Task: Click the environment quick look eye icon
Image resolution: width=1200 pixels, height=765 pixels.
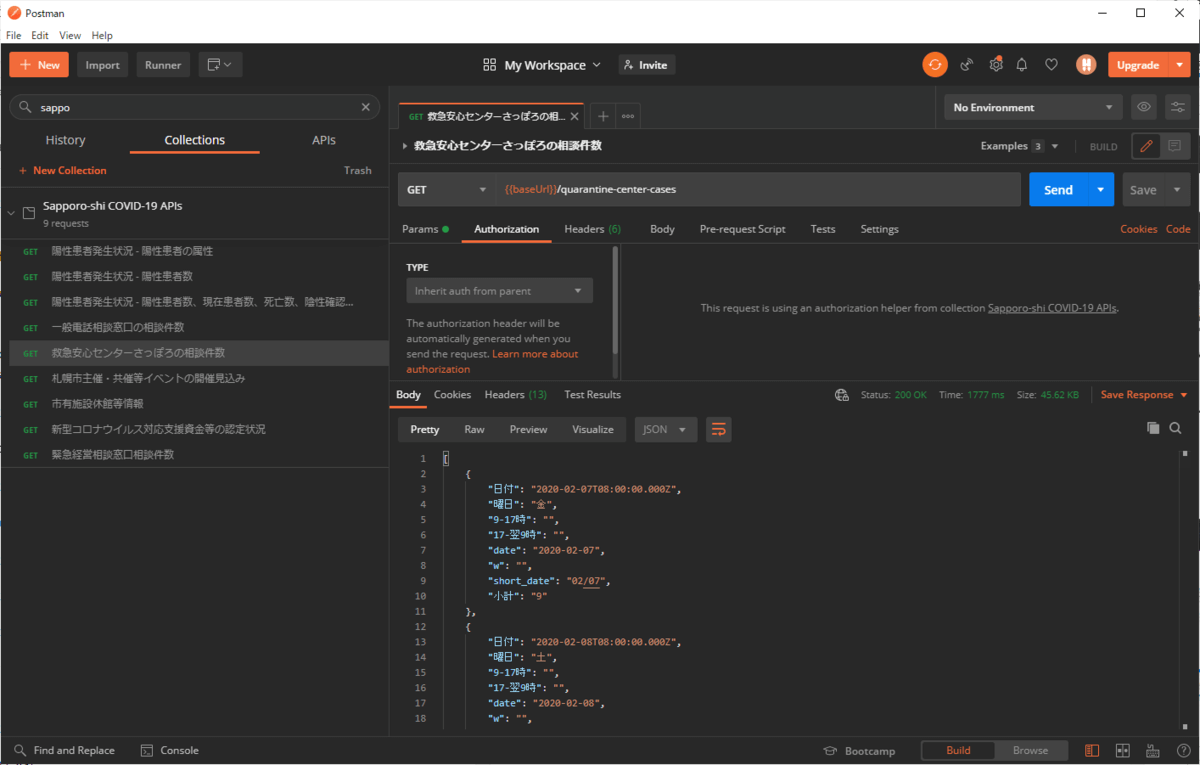Action: point(1144,107)
